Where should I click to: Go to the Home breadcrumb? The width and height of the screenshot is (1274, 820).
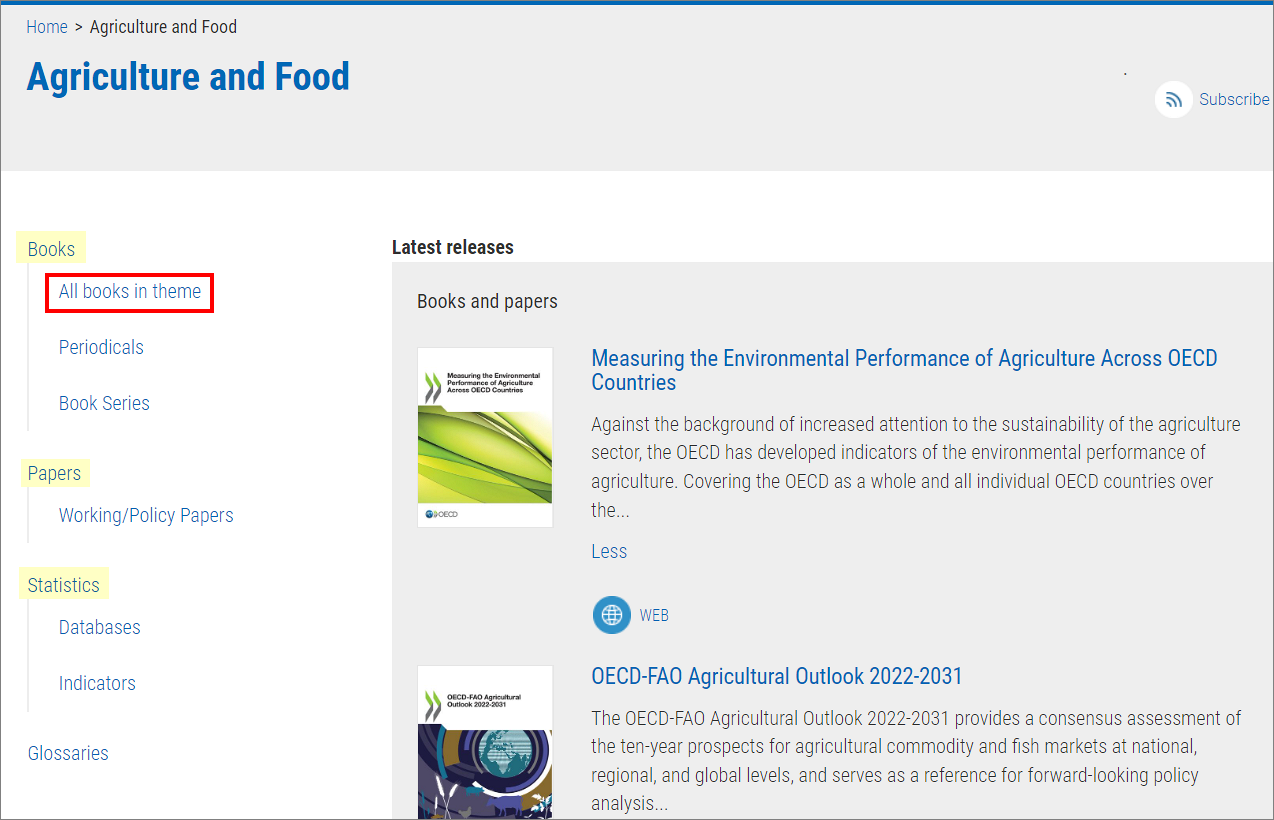pyautogui.click(x=47, y=27)
